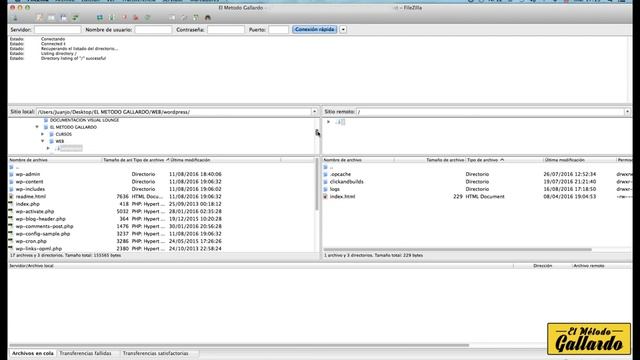Sort local files by Tipo de archivo

point(150,160)
